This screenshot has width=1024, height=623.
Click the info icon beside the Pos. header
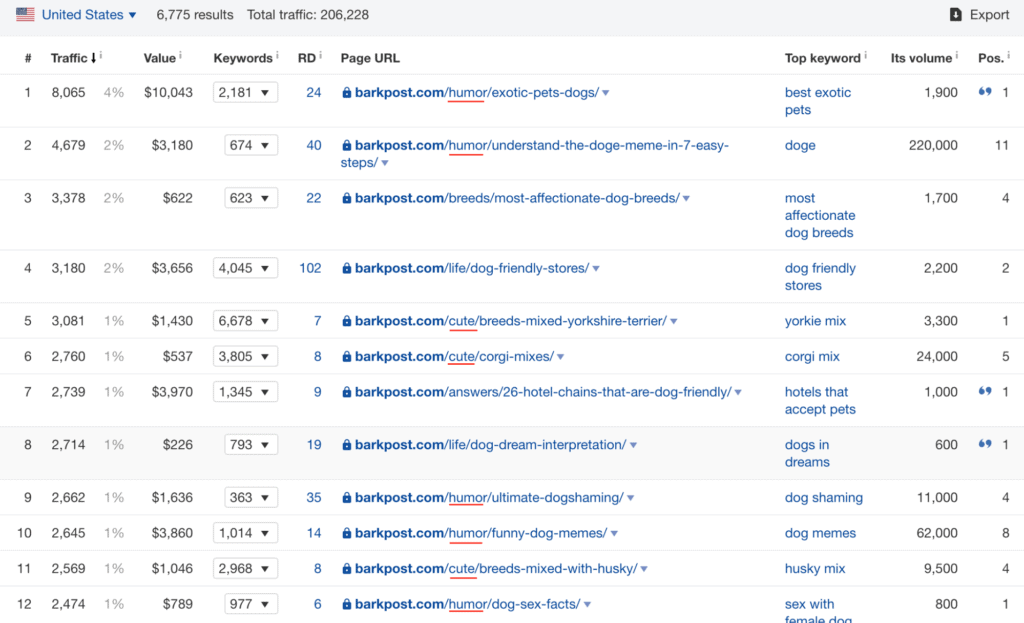1008,56
